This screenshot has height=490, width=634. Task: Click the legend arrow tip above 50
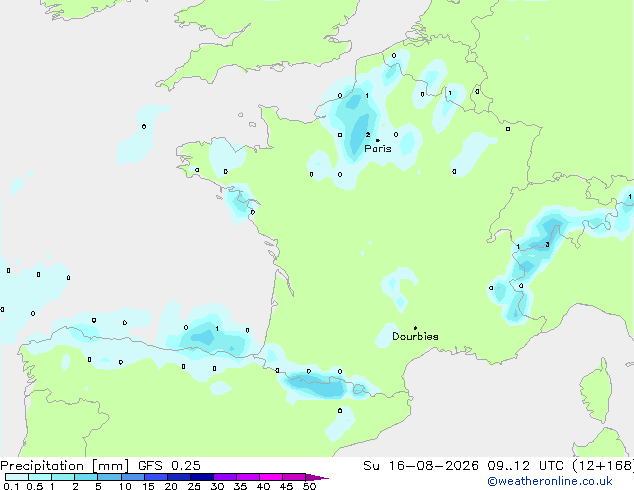(x=317, y=477)
